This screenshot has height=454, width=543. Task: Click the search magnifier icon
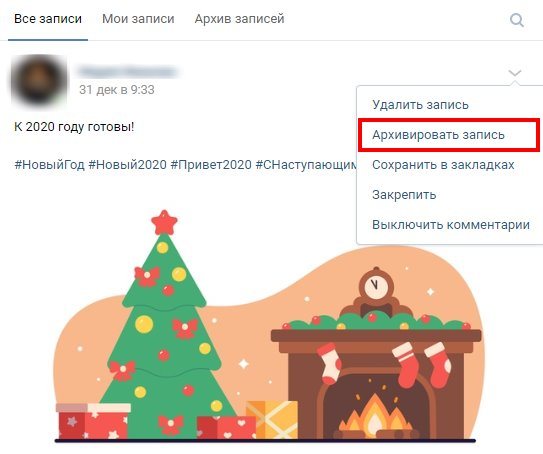pyautogui.click(x=517, y=20)
